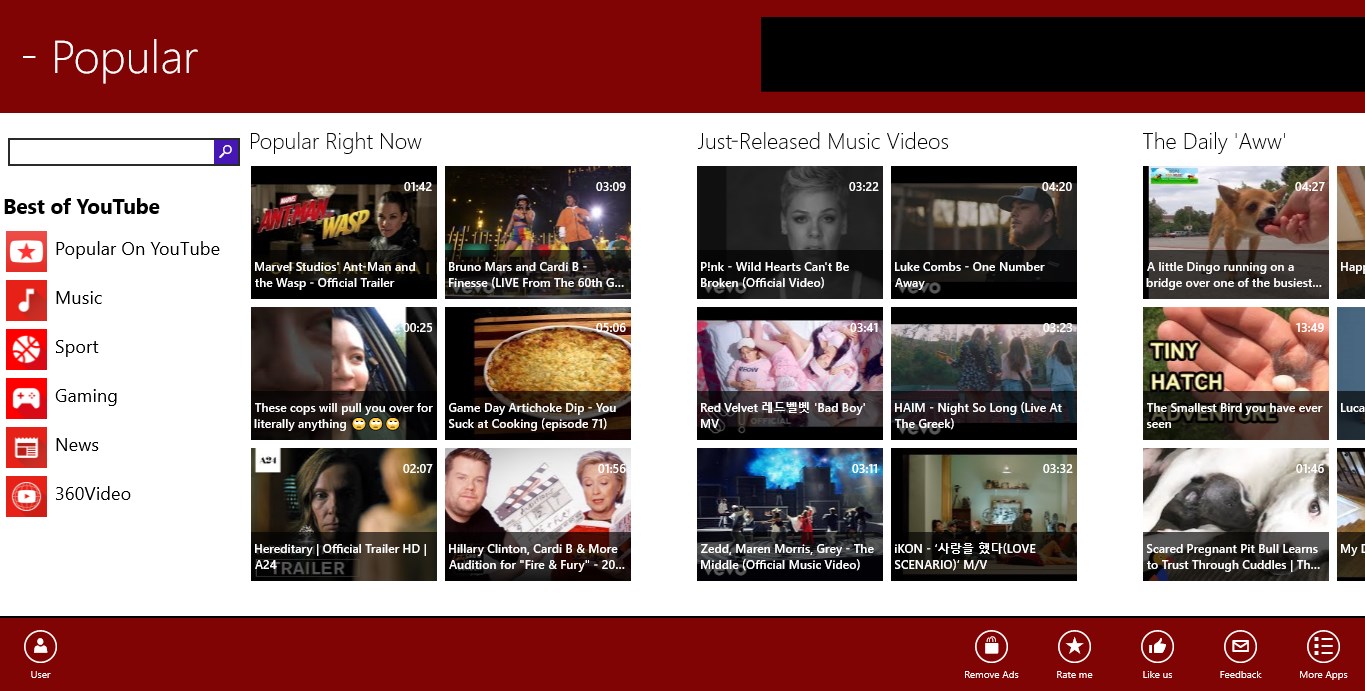Play Bruno Mars and Cardi B Finesse video
Image resolution: width=1365 pixels, height=691 pixels.
click(538, 232)
